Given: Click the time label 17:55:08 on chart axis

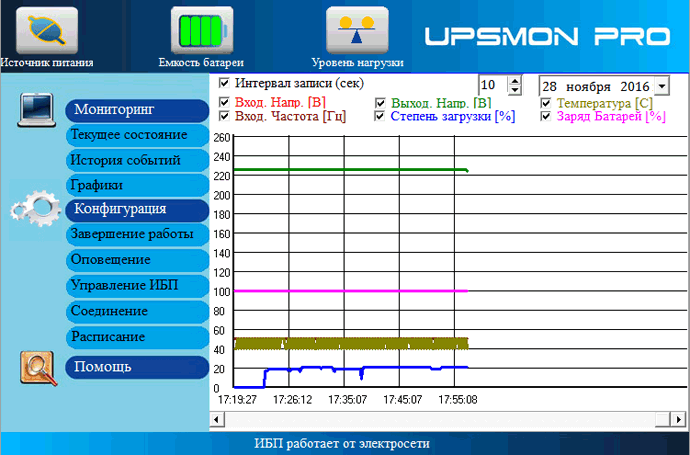Looking at the screenshot, I should point(458,400).
